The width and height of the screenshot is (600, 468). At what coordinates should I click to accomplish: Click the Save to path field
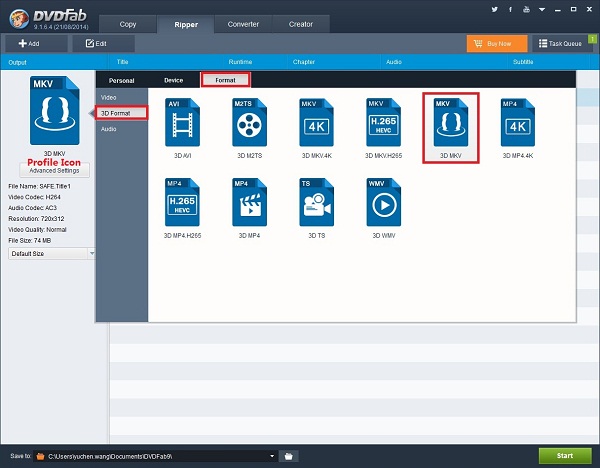click(x=155, y=456)
